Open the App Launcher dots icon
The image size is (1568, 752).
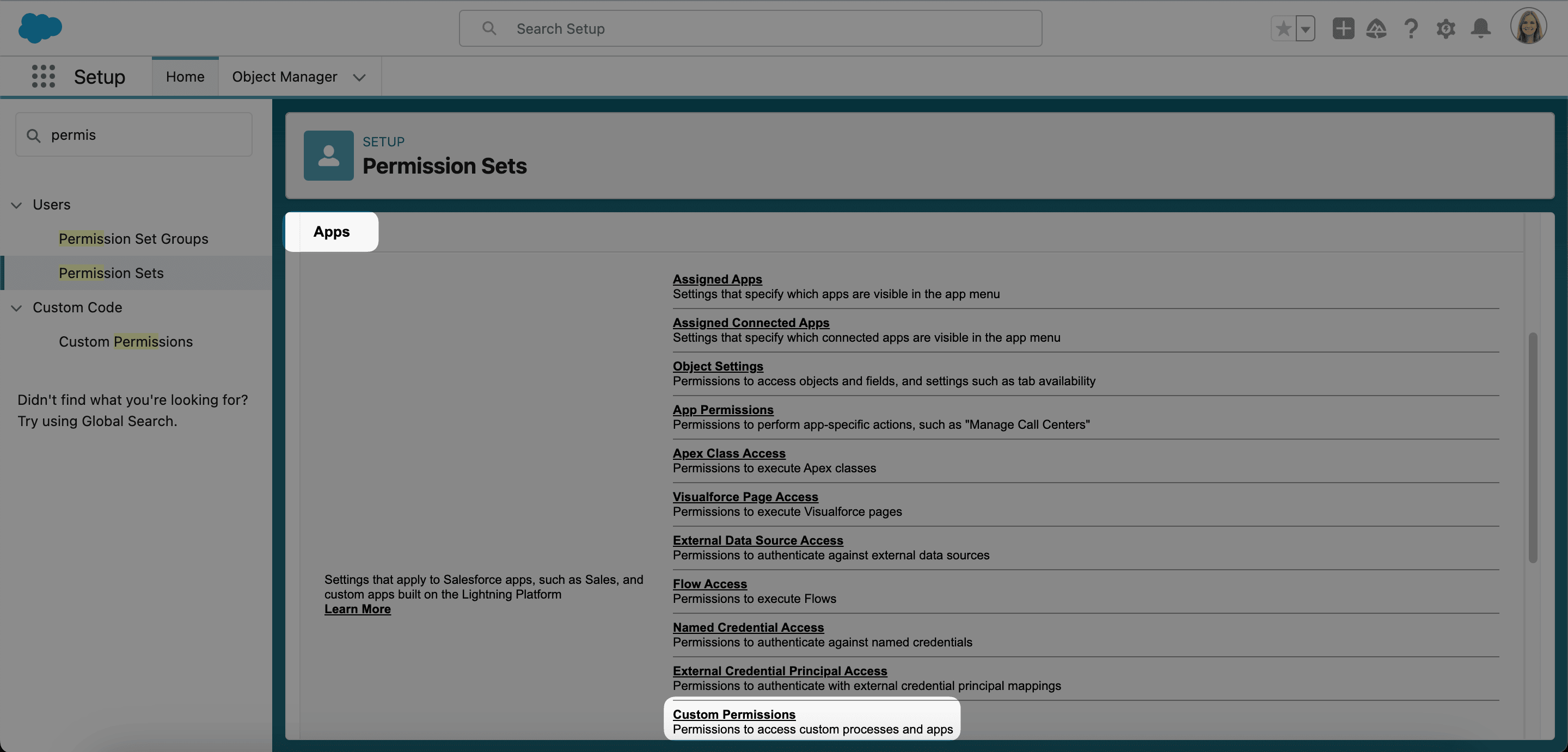point(43,77)
